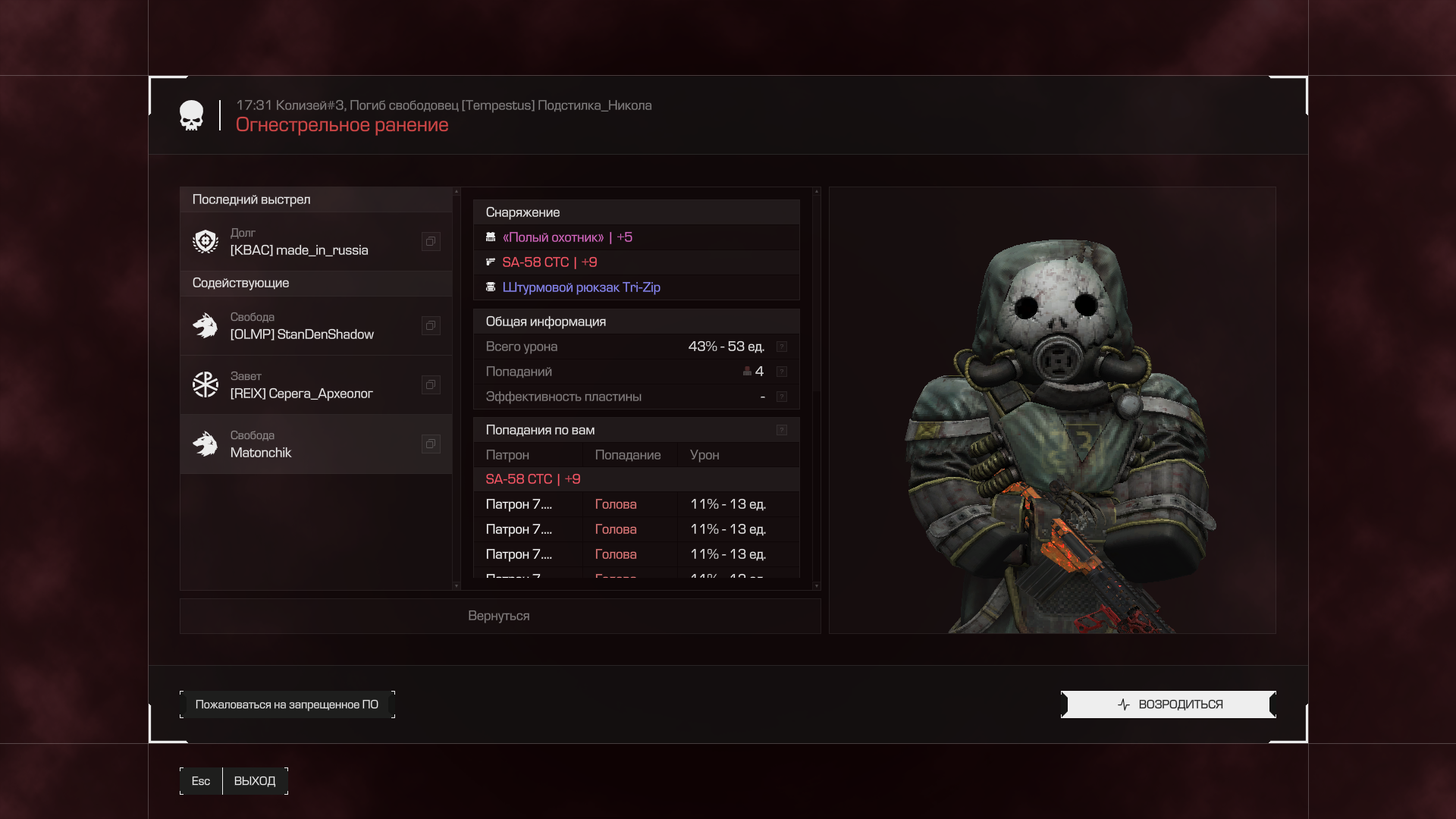Open help icon for Всего урона

[x=782, y=347]
